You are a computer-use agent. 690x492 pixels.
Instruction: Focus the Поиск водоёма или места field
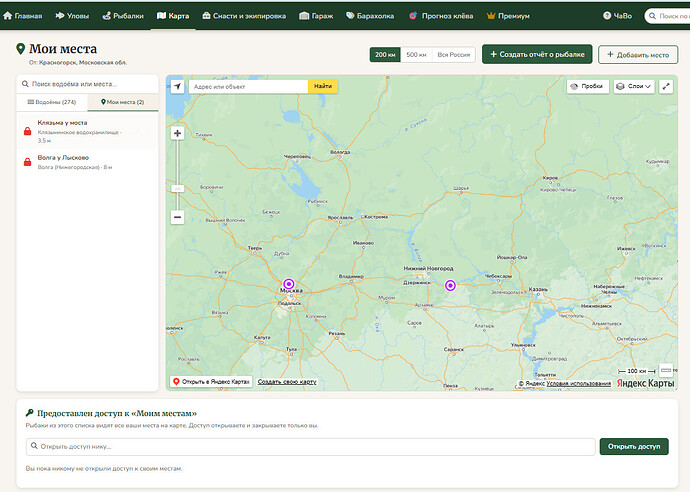(x=87, y=84)
